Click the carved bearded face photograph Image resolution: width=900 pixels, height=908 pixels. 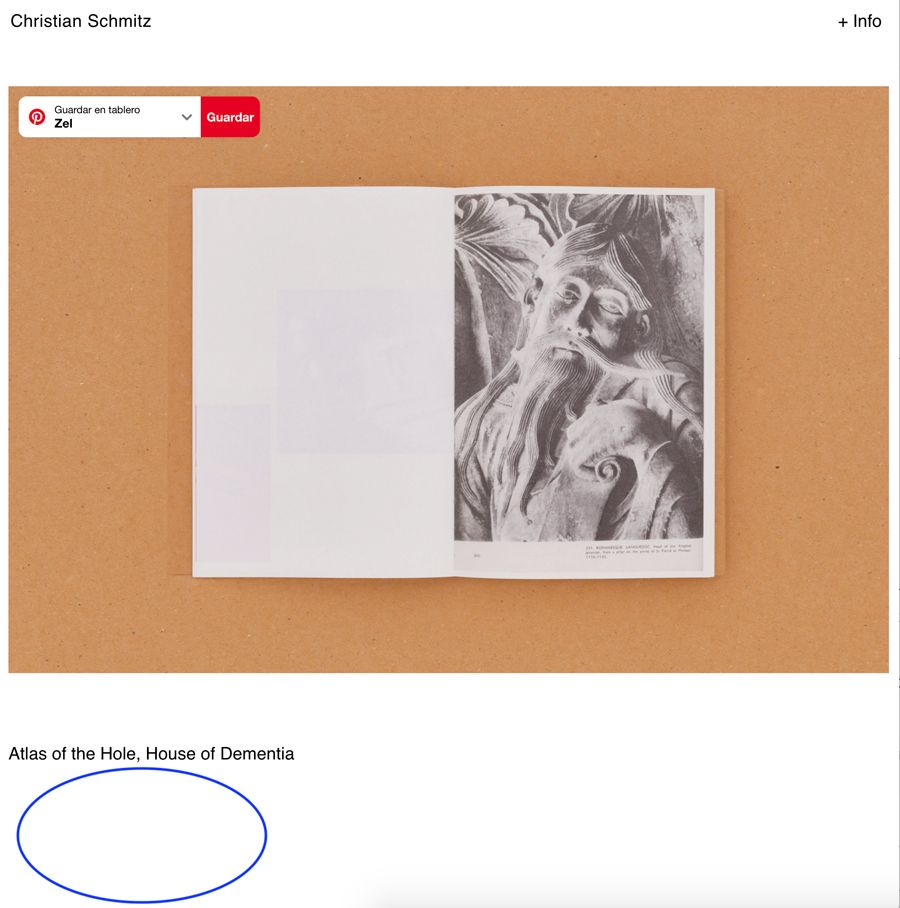pyautogui.click(x=579, y=367)
